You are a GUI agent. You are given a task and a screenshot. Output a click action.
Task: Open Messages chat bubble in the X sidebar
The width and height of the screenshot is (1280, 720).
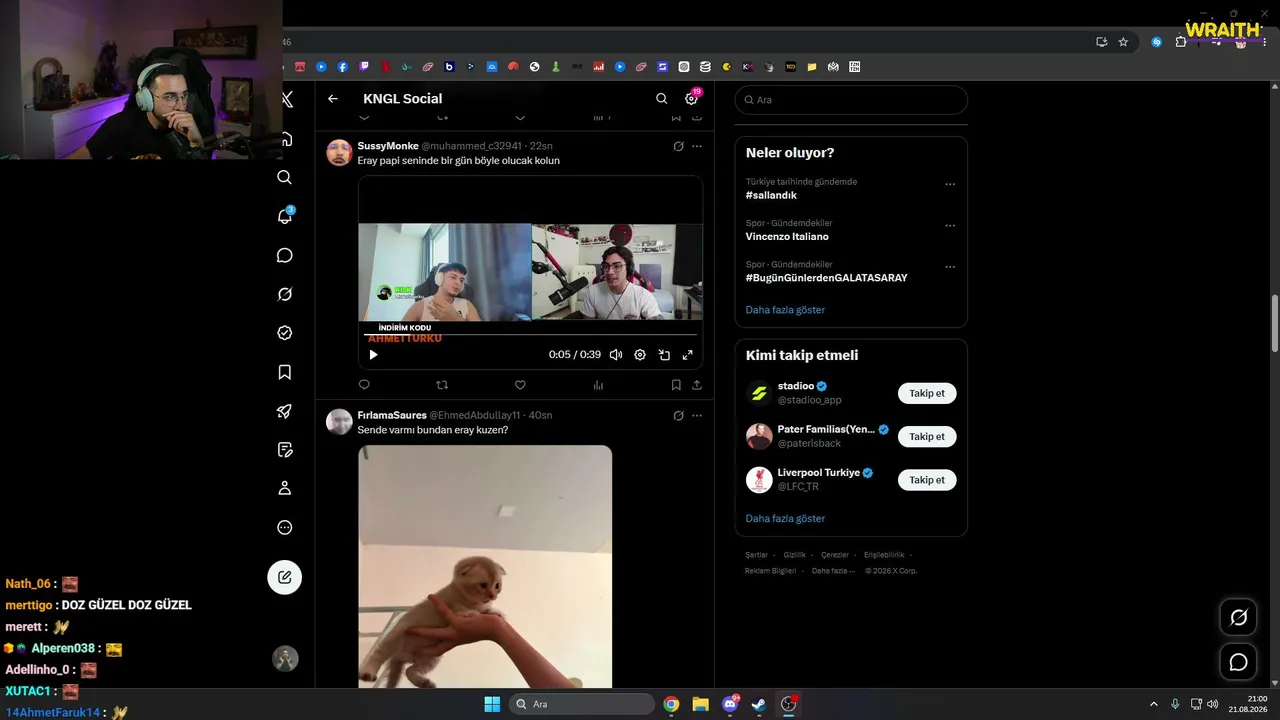click(285, 256)
